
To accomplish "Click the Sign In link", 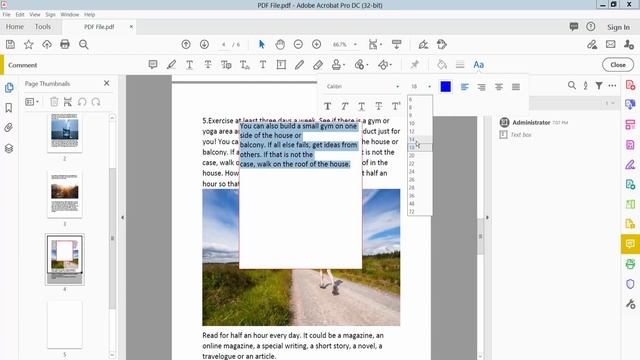I will tap(618, 27).
